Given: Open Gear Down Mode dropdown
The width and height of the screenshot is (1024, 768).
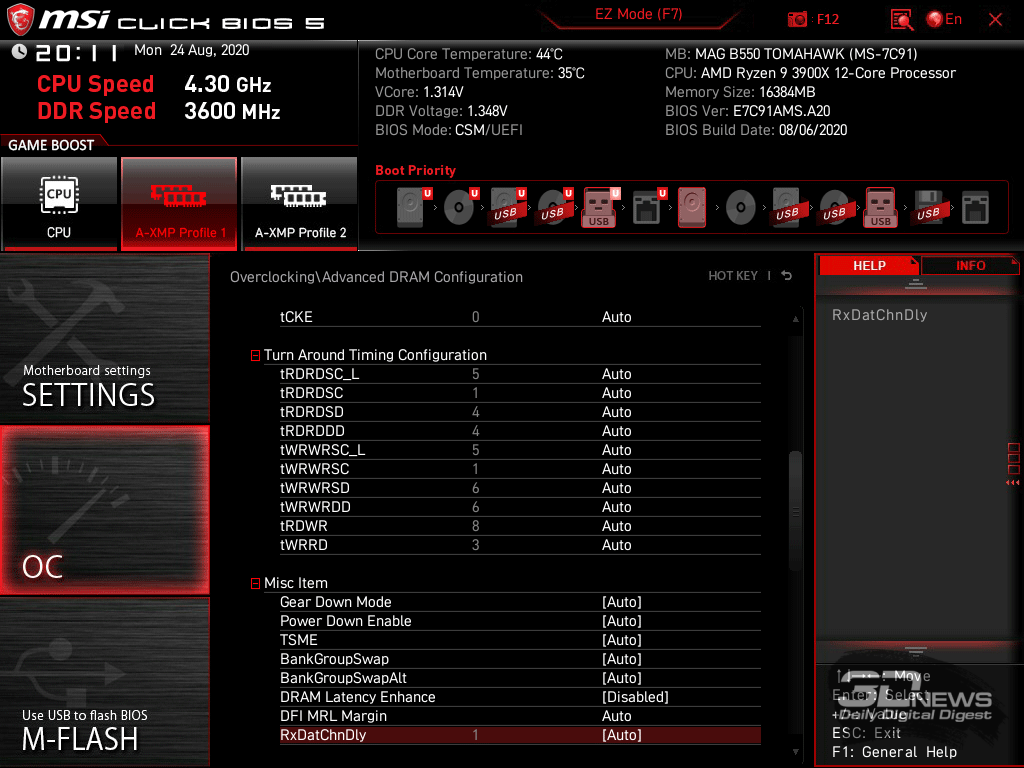Looking at the screenshot, I should [622, 602].
